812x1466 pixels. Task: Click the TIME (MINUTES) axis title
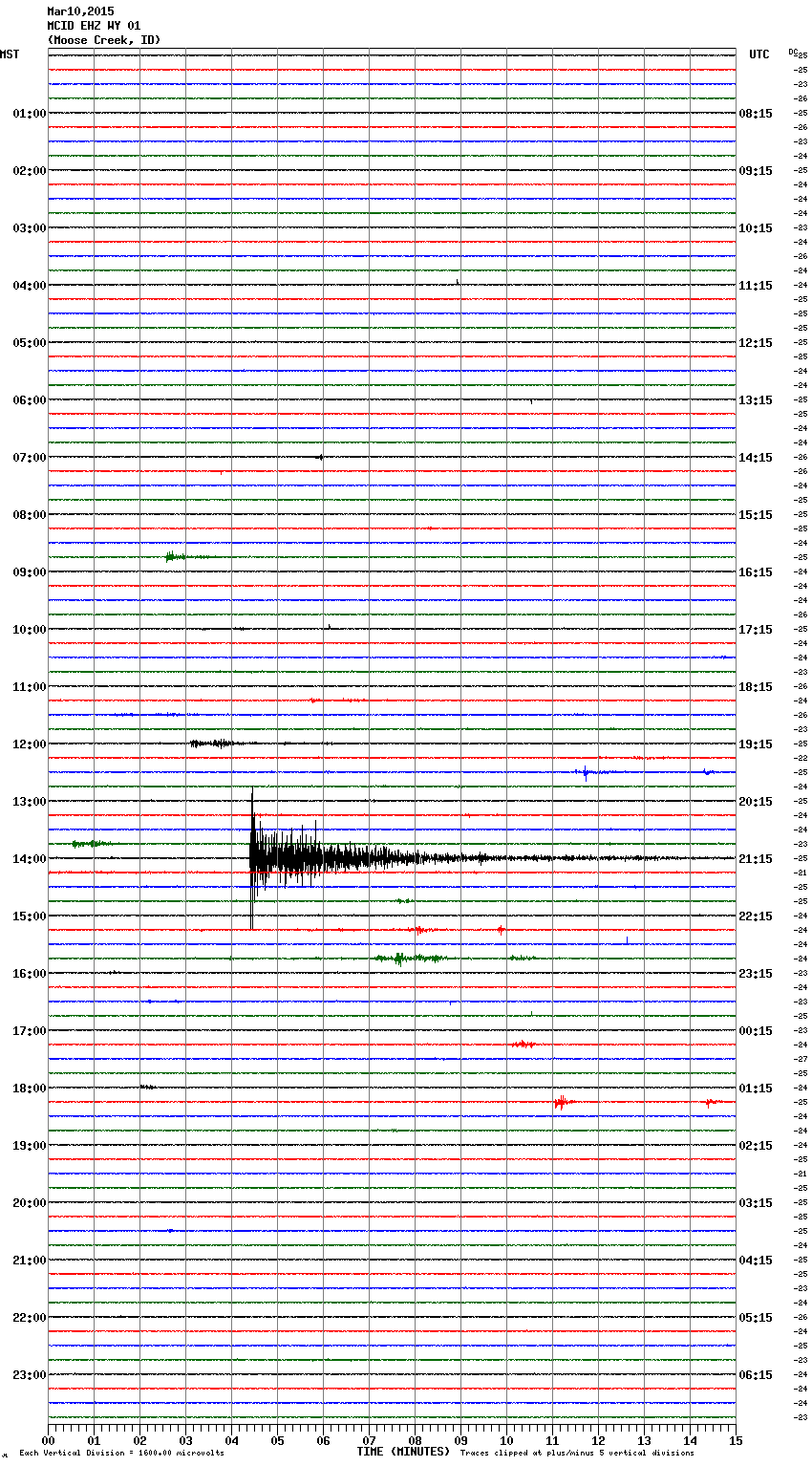point(403,1452)
